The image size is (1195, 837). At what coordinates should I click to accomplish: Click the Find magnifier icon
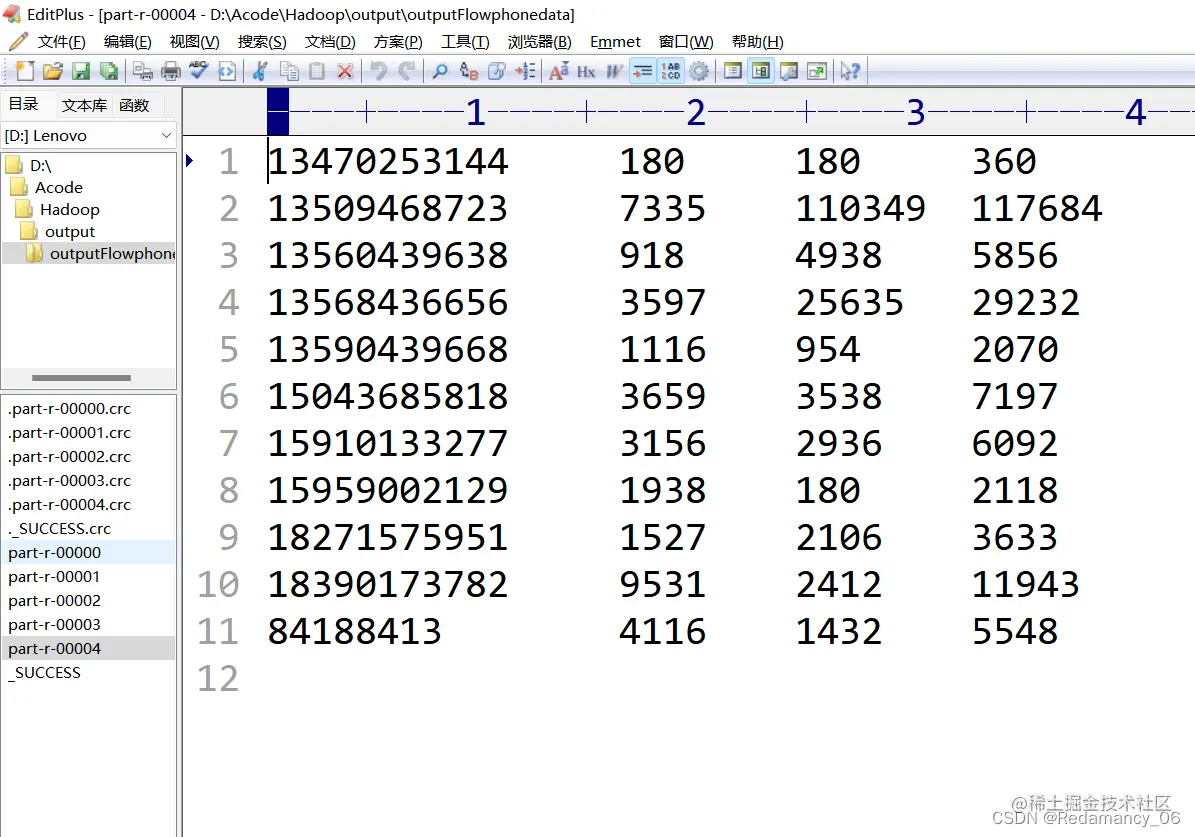[440, 72]
